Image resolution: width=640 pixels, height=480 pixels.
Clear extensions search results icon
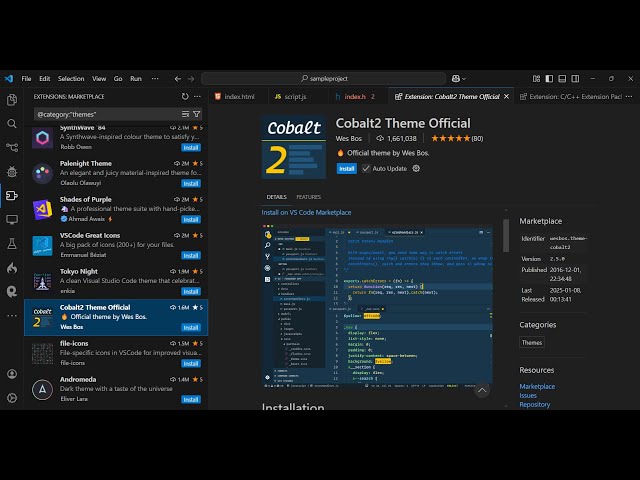(185, 114)
